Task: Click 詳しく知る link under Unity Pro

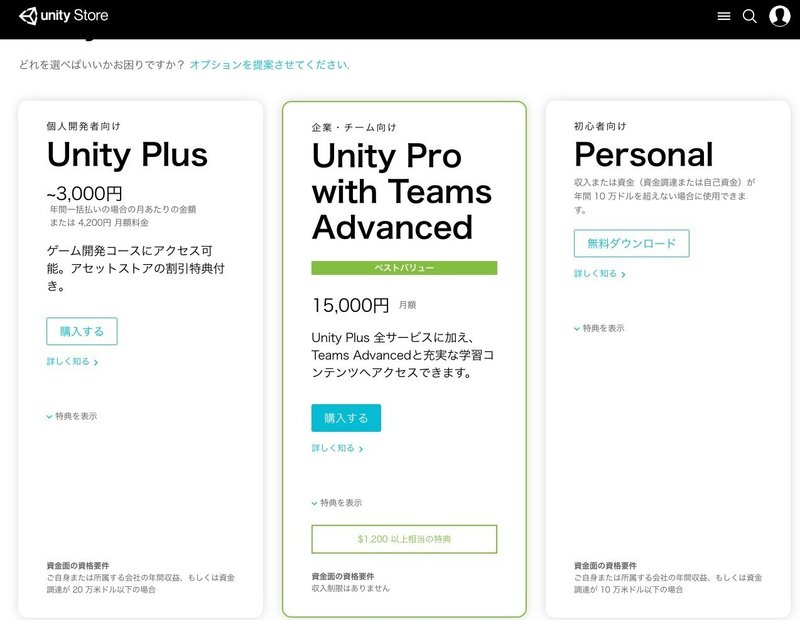Action: (x=337, y=448)
